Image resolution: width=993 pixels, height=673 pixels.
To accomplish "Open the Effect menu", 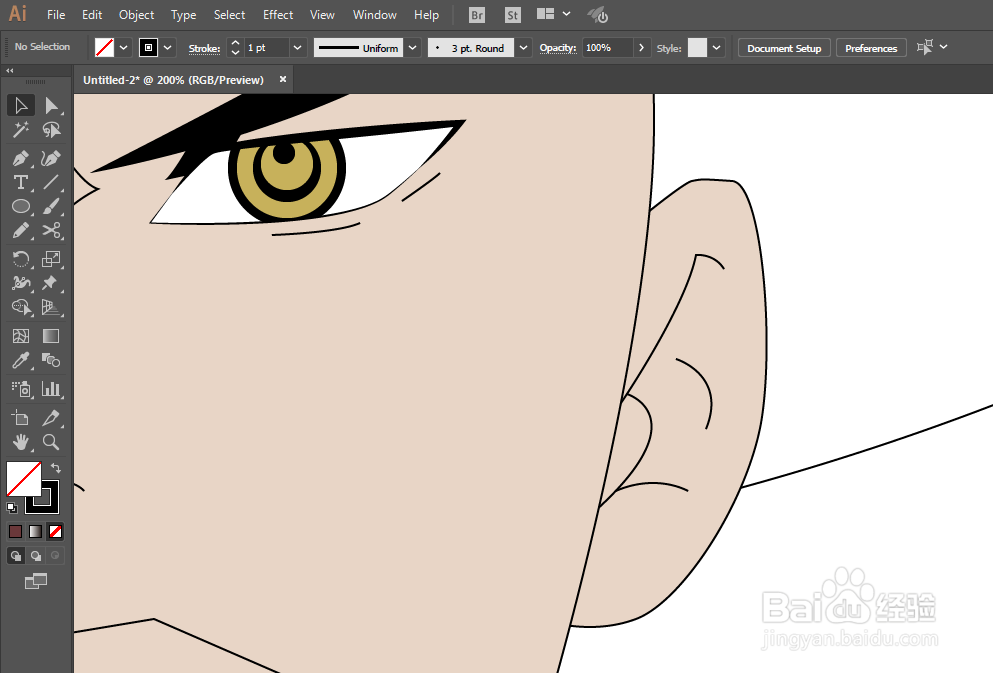I will pos(277,14).
